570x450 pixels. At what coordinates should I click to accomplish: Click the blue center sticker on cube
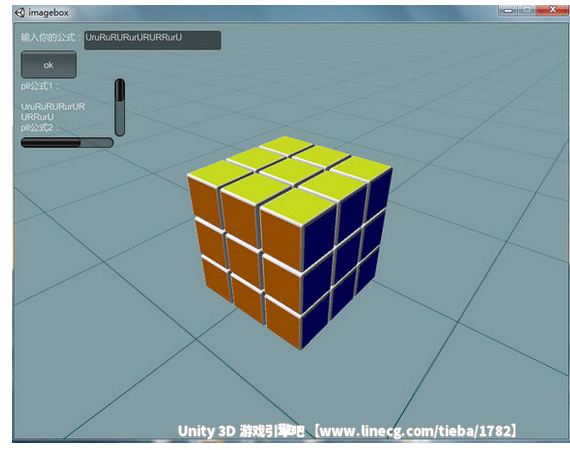[x=346, y=258]
